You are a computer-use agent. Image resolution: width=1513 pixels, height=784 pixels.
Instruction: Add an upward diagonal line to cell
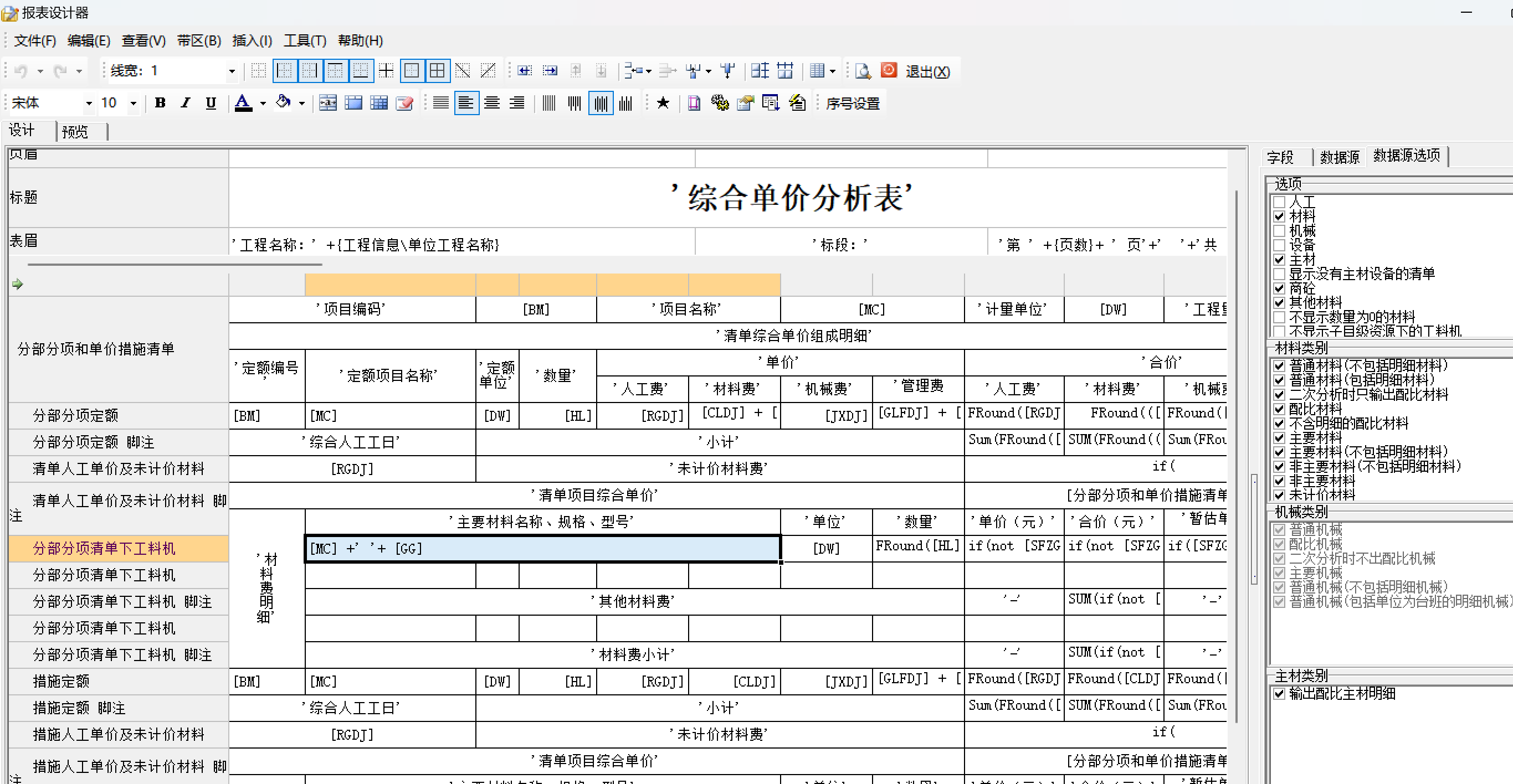point(488,71)
